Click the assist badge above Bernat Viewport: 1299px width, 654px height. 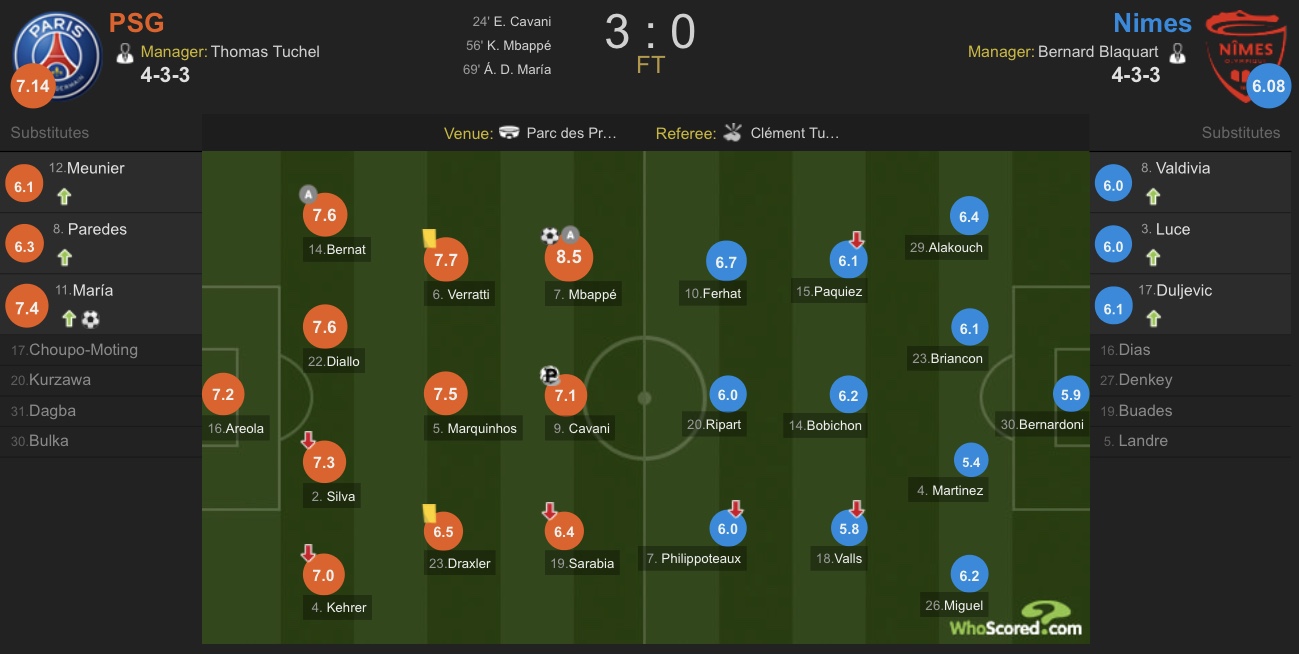click(x=308, y=194)
